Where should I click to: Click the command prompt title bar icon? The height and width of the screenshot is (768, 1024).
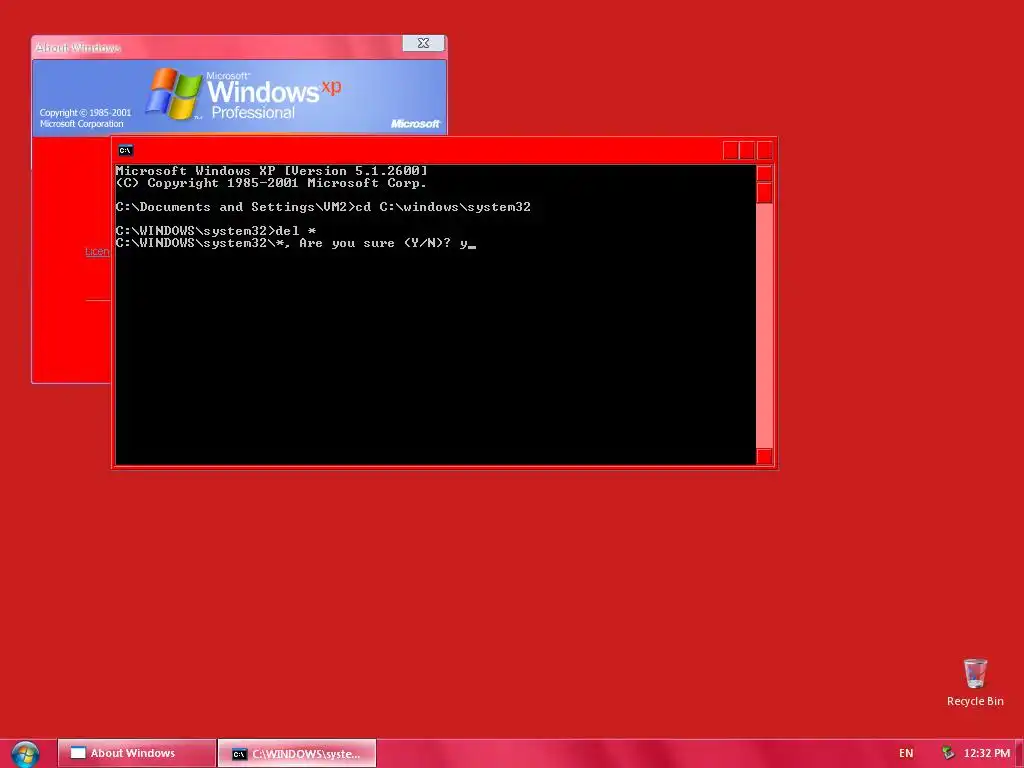point(125,150)
